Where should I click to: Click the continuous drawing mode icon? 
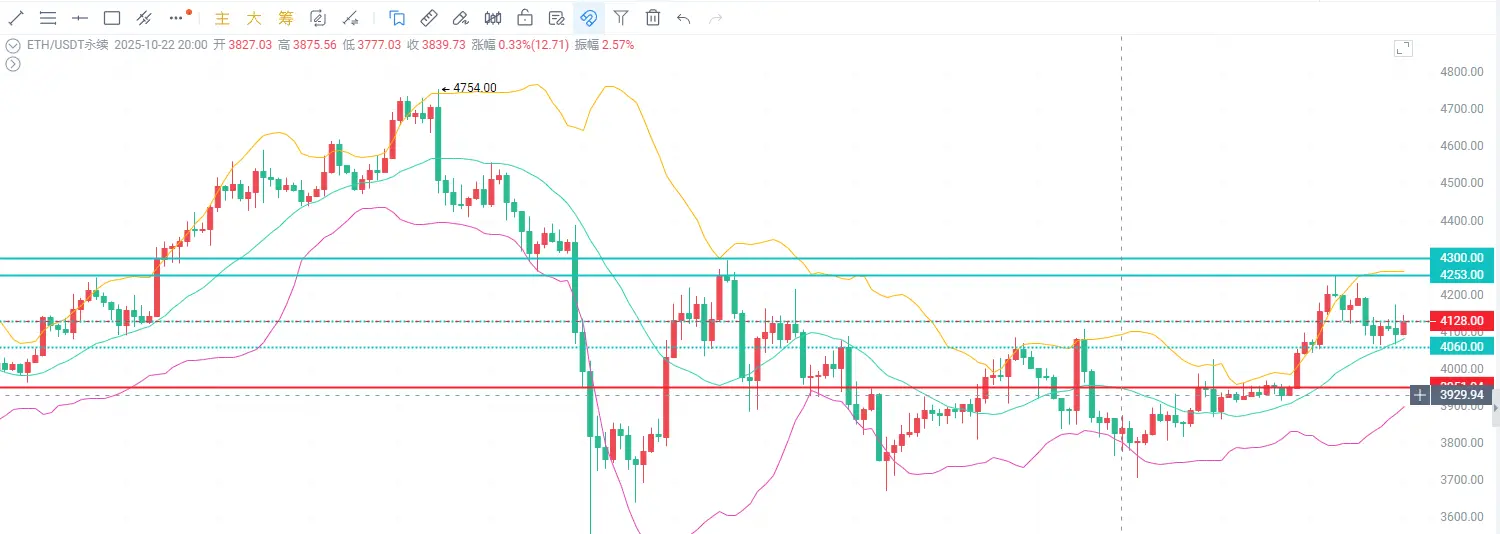tap(318, 18)
